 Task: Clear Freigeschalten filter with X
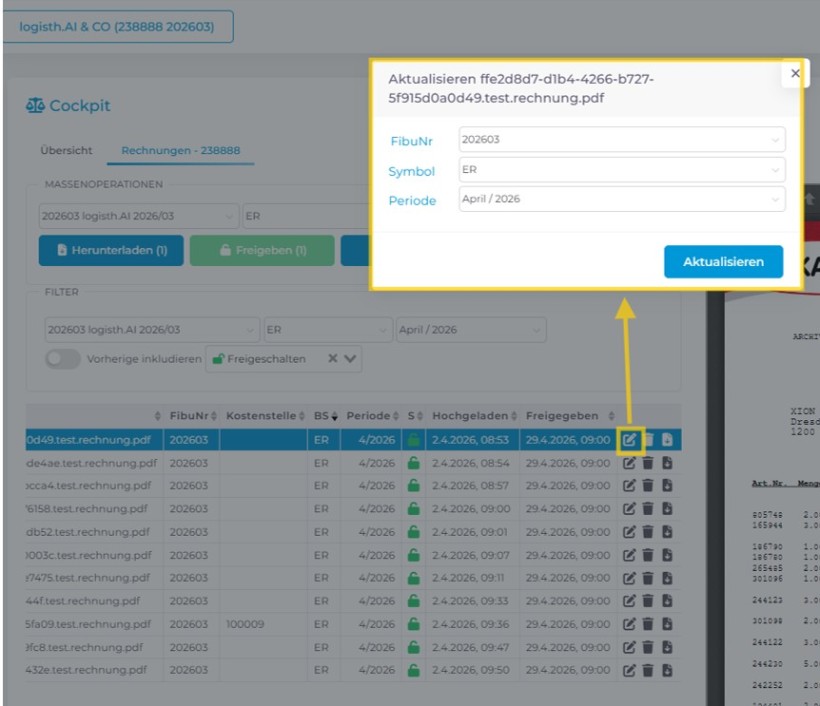[332, 359]
